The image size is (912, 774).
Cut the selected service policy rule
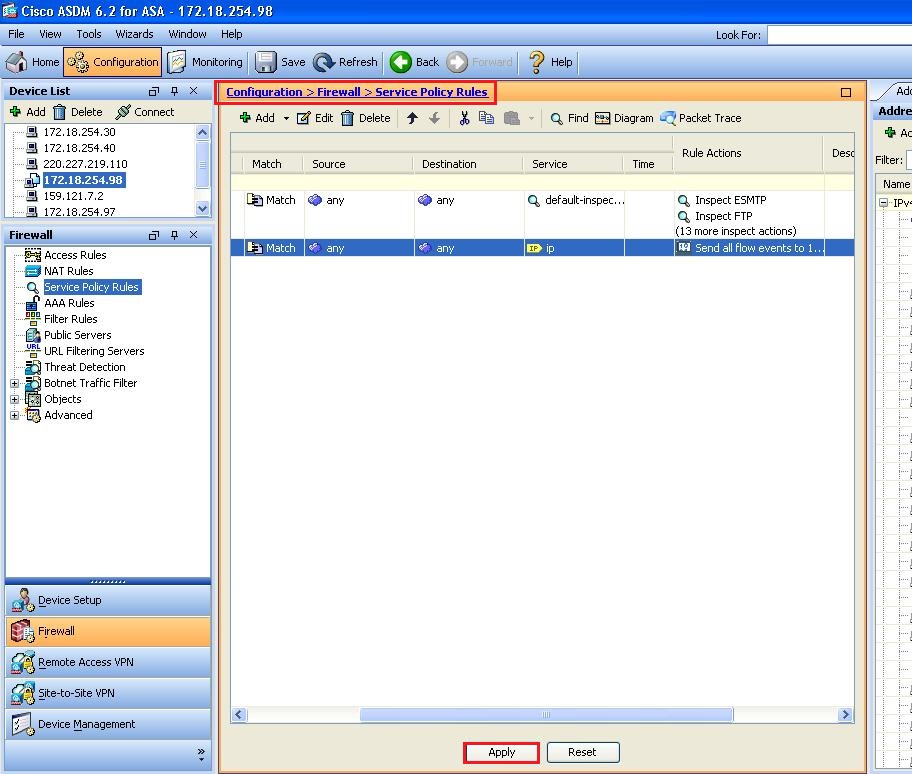[463, 117]
